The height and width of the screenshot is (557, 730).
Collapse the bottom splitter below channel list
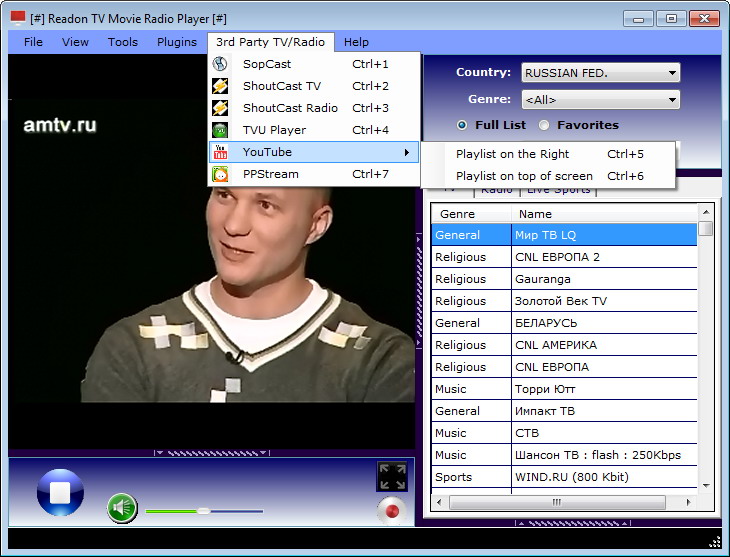click(574, 523)
